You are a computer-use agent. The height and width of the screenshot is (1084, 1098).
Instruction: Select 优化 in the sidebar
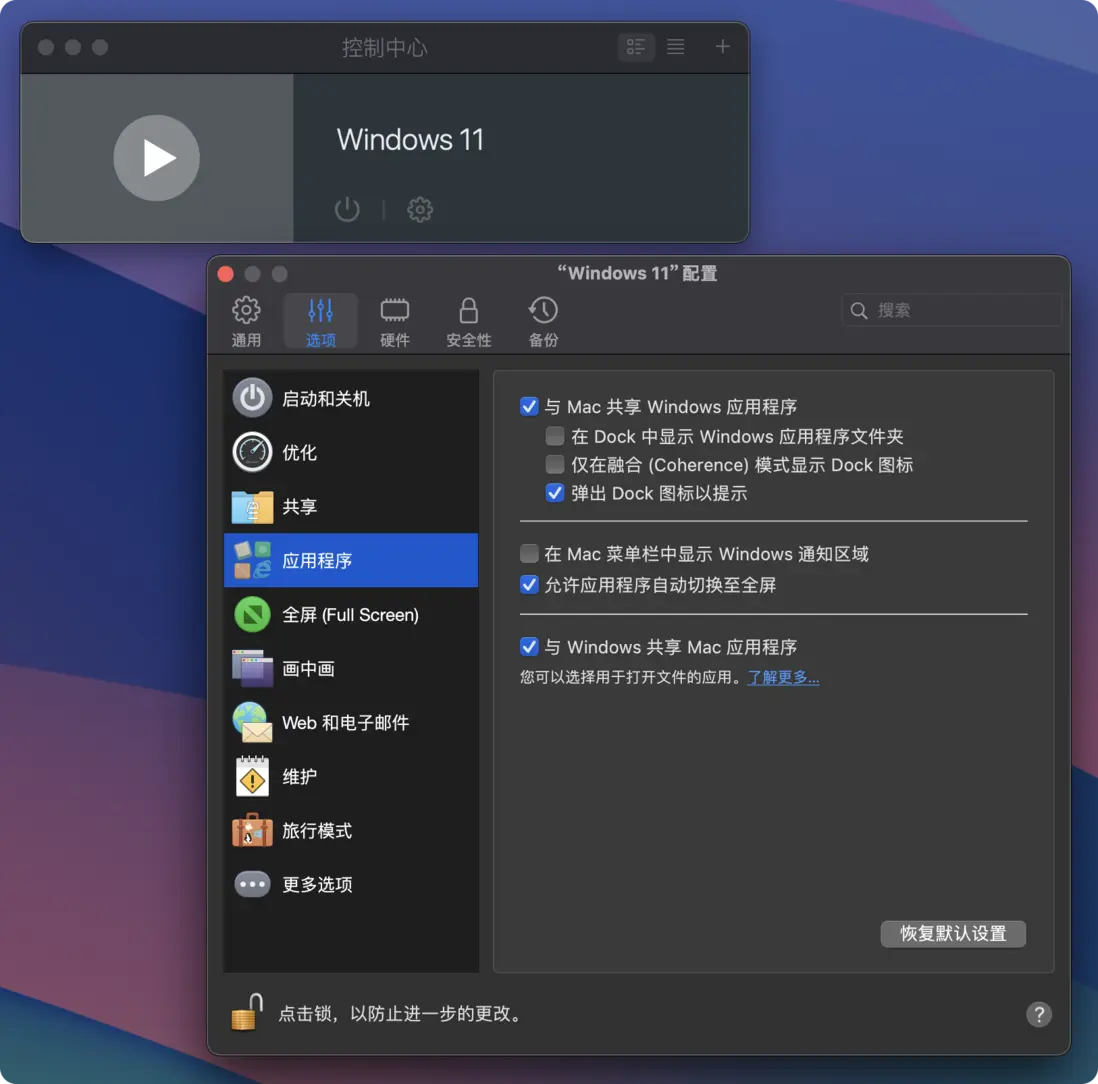pyautogui.click(x=351, y=452)
